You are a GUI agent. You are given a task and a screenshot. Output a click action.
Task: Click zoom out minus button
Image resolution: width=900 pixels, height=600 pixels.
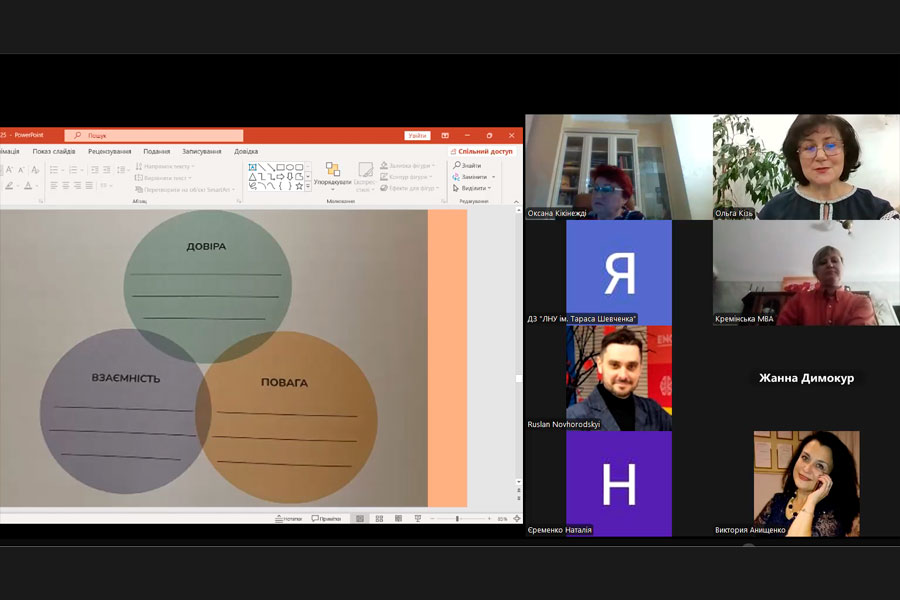[x=433, y=518]
